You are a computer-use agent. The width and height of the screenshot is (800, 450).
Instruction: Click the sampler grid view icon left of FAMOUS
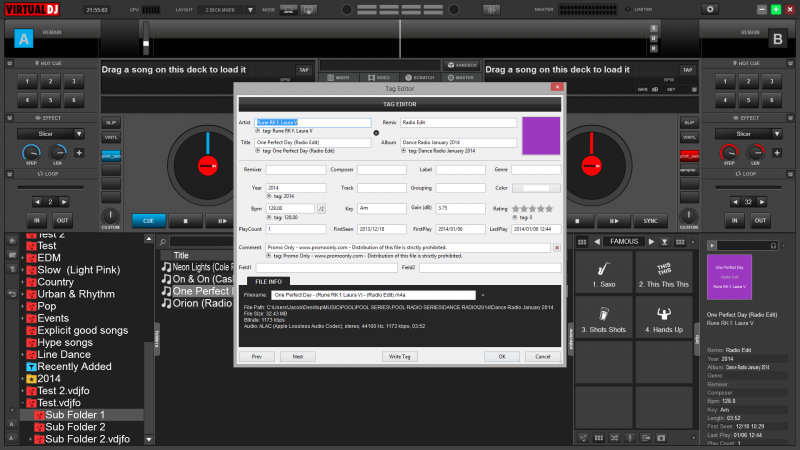pos(582,242)
